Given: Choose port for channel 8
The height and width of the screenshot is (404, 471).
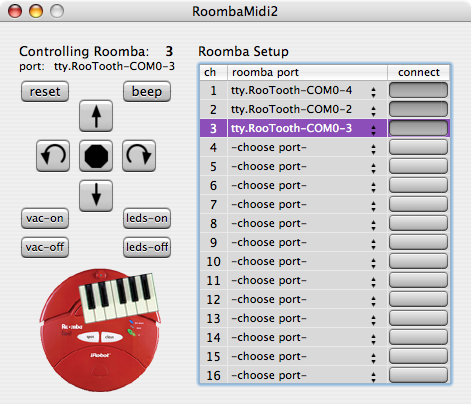Looking at the screenshot, I should click(307, 223).
